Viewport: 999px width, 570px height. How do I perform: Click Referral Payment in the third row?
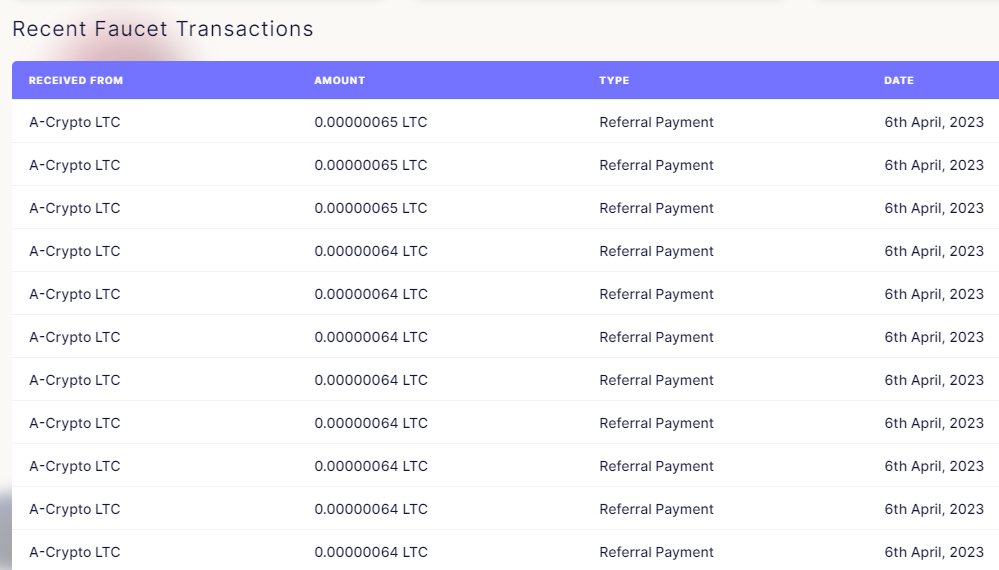click(656, 208)
